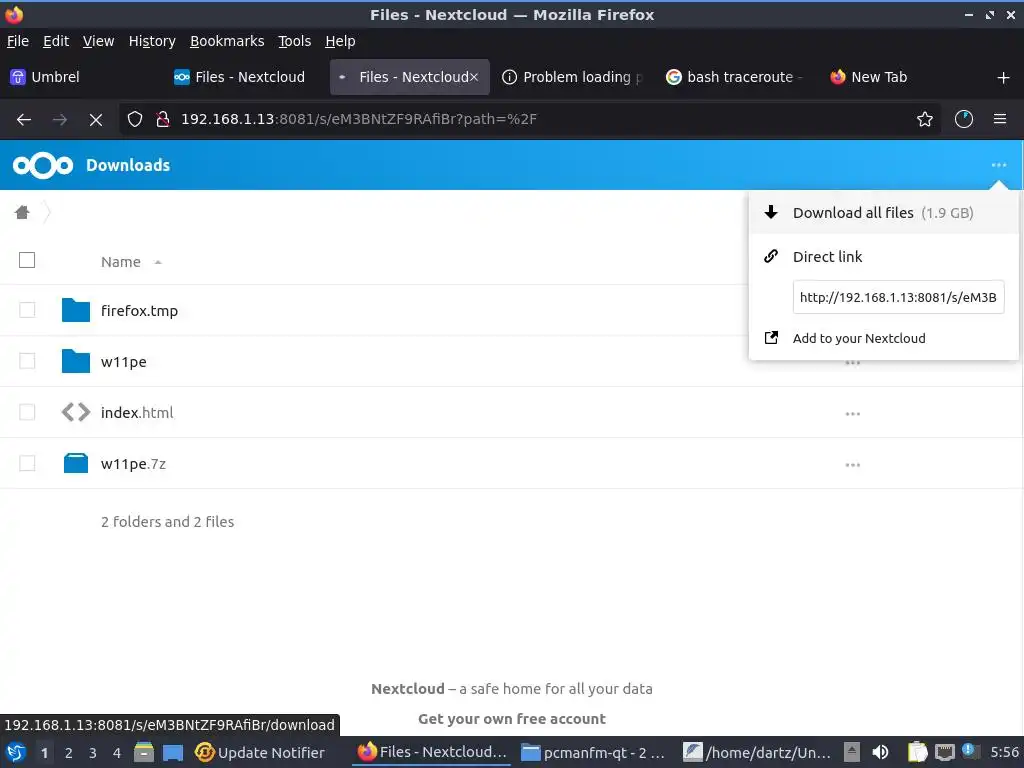Click the home breadcrumb icon
The width and height of the screenshot is (1024, 768).
pyautogui.click(x=22, y=212)
